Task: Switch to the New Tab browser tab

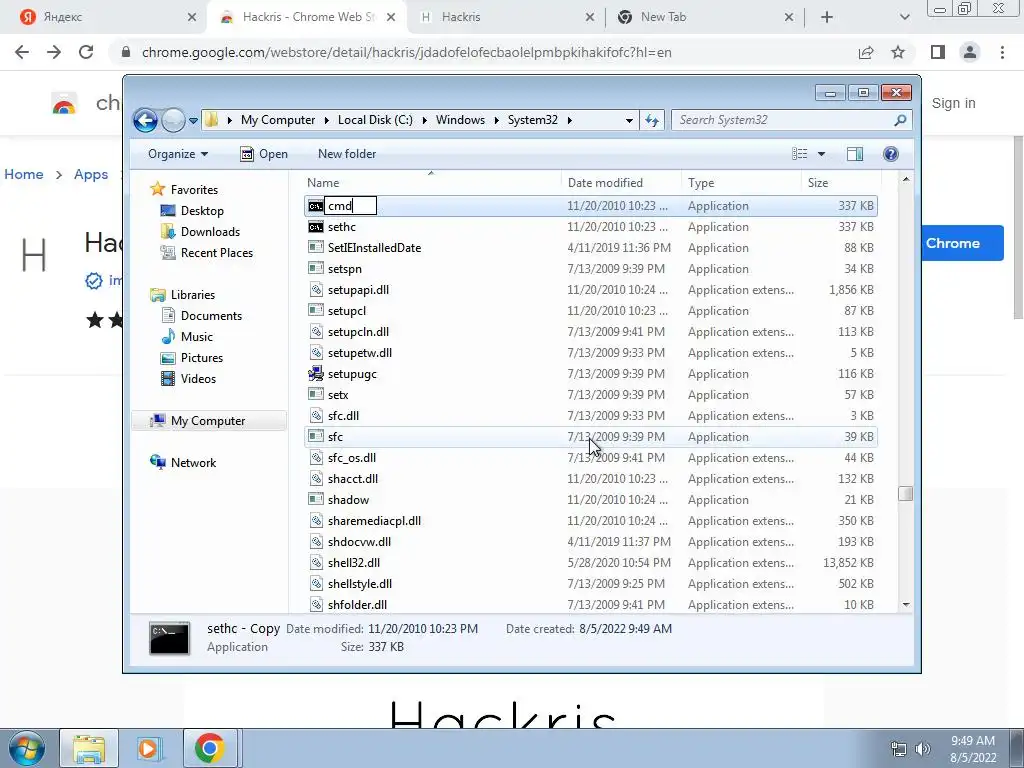Action: (705, 17)
